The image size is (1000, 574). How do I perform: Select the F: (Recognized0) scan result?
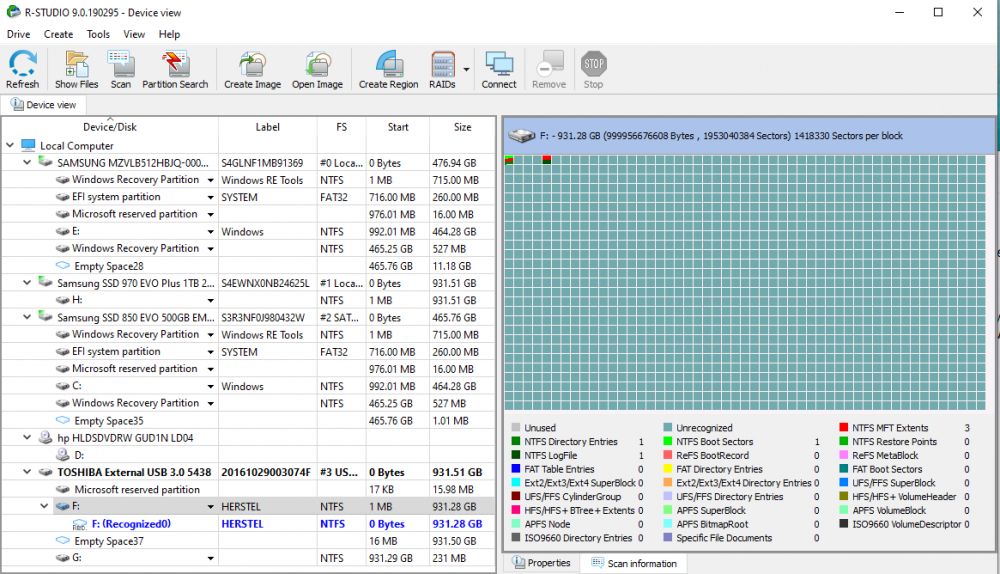(131, 524)
